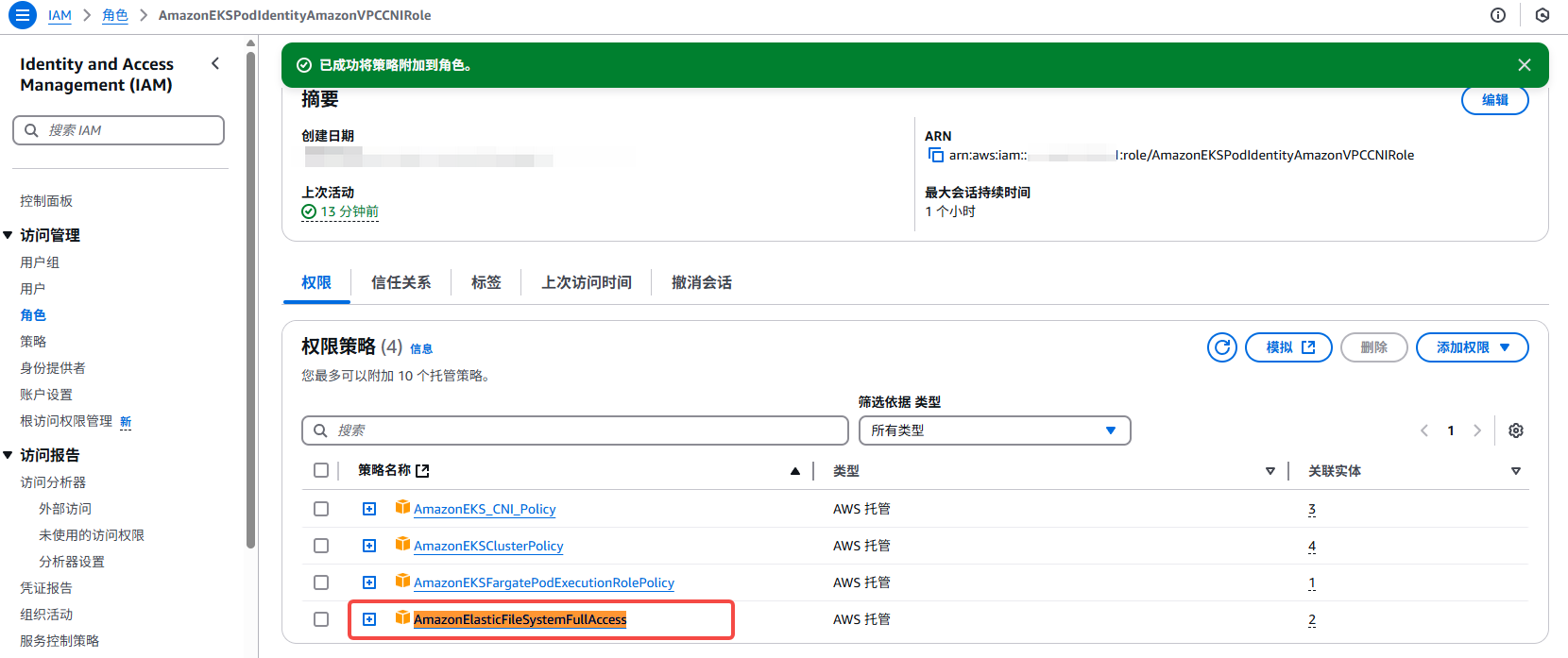Focus the policy 搜索 input field
1568x658 pixels.
coord(575,430)
